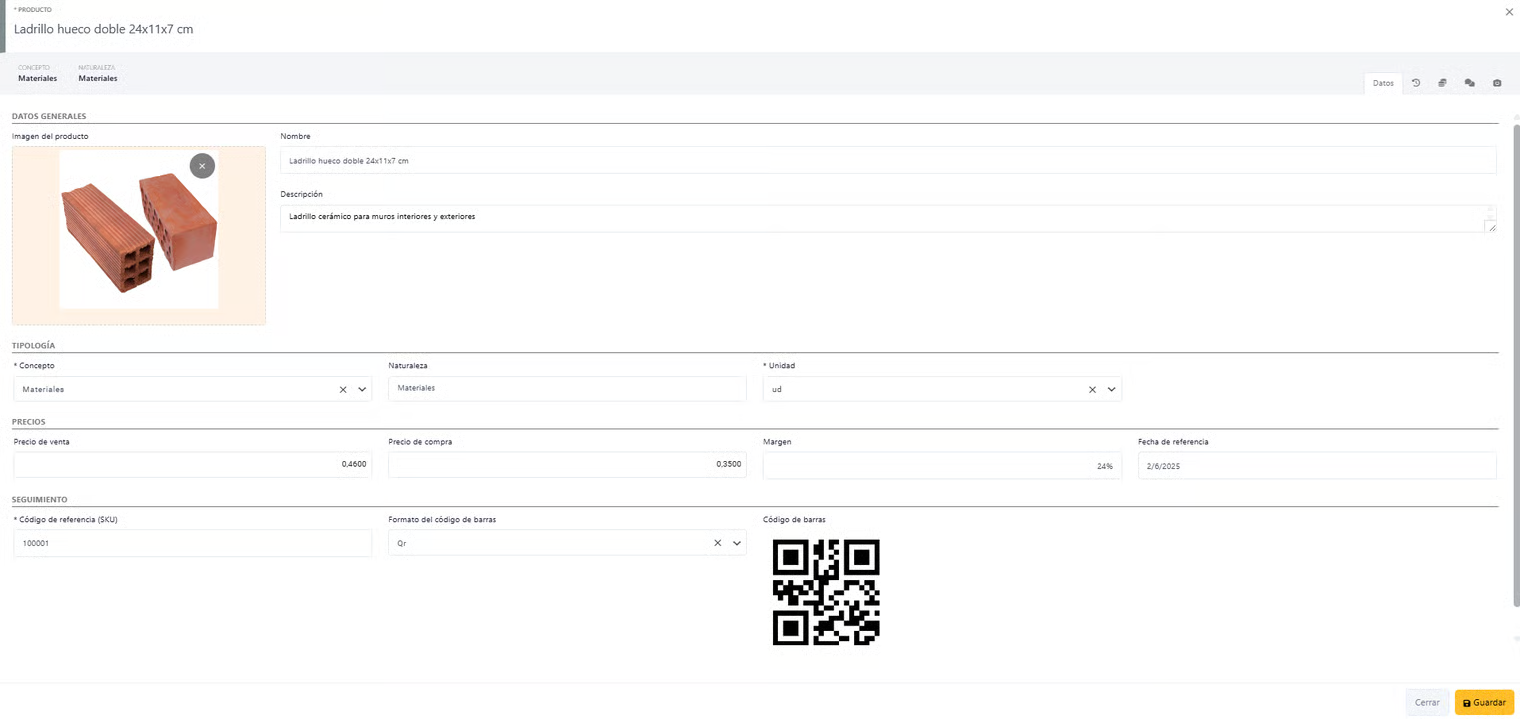Expand the Unidad dropdown
The height and width of the screenshot is (719, 1520).
click(x=1111, y=390)
